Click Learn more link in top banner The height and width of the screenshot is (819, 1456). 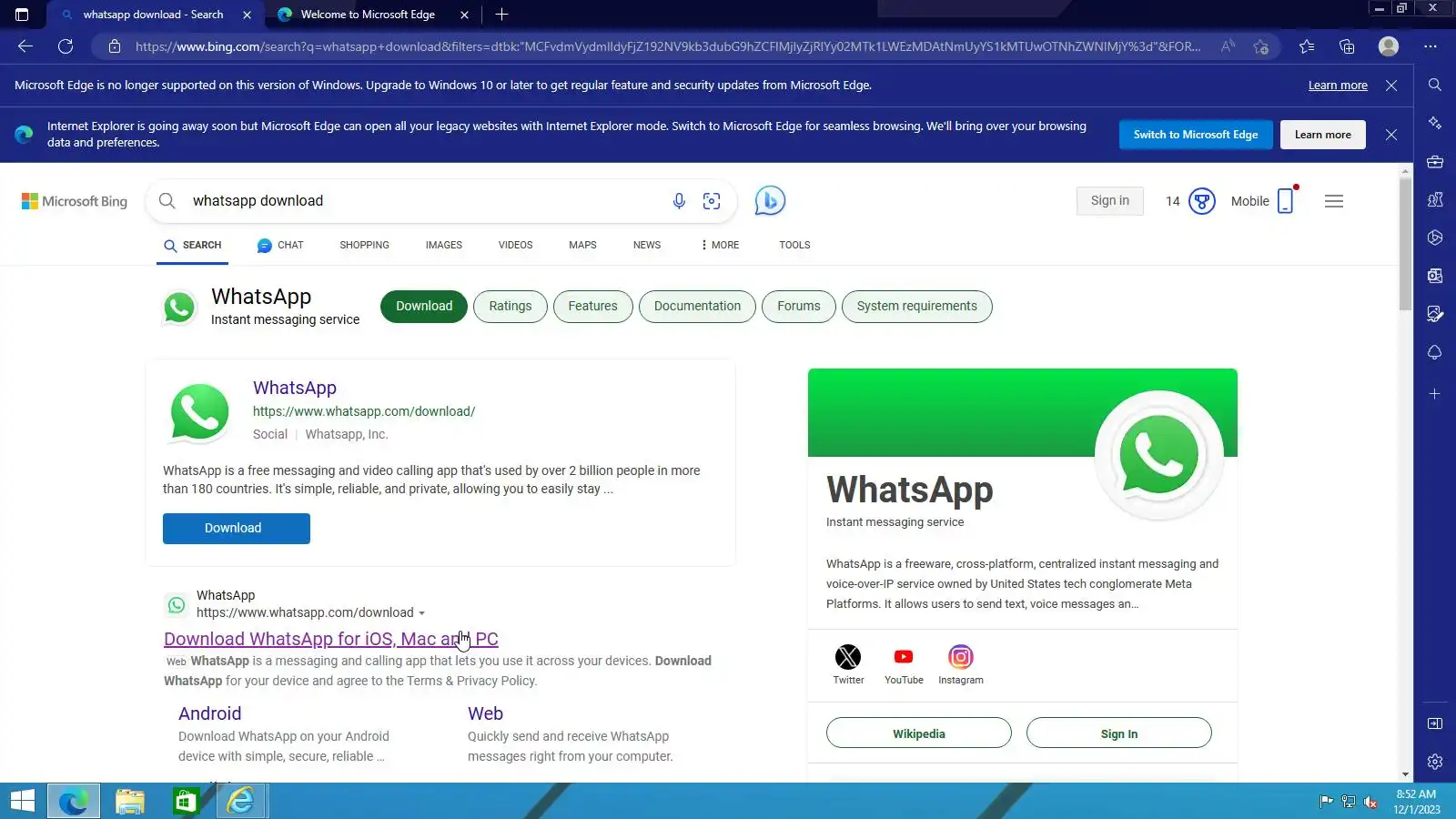pos(1338,86)
